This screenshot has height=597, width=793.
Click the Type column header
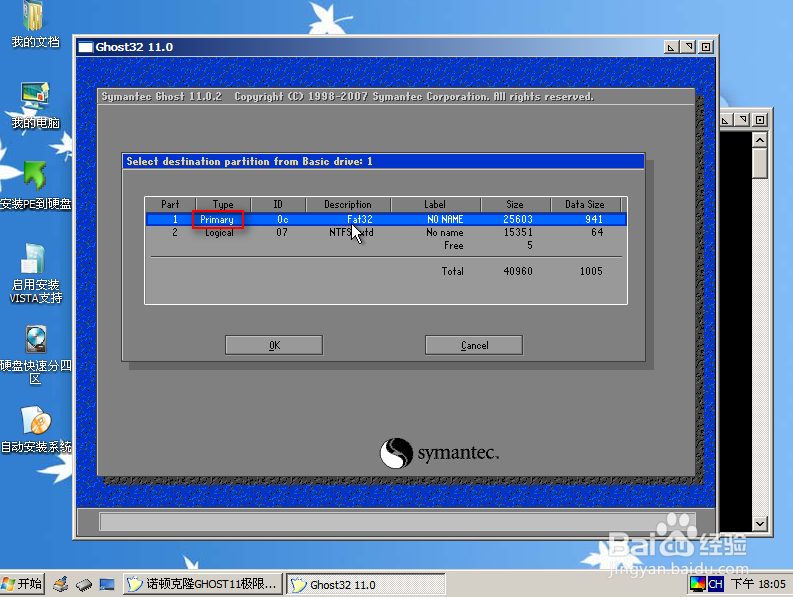coord(223,204)
